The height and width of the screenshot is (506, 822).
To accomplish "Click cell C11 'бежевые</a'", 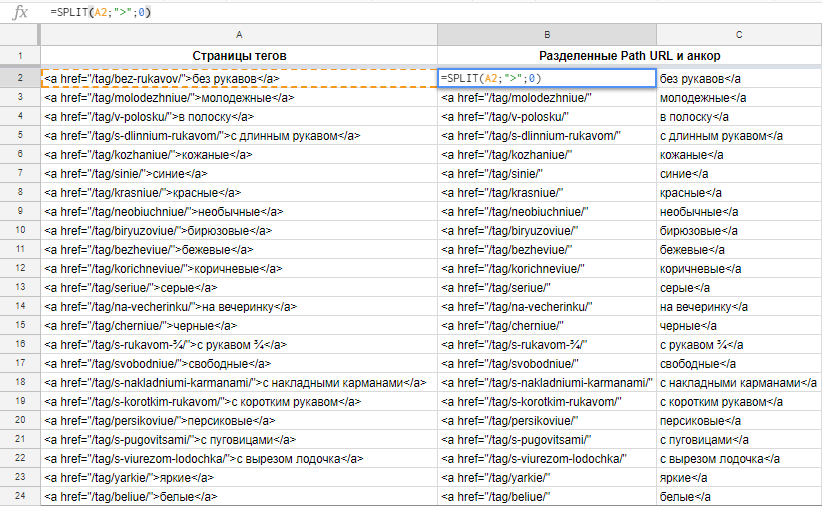I will tap(738, 250).
